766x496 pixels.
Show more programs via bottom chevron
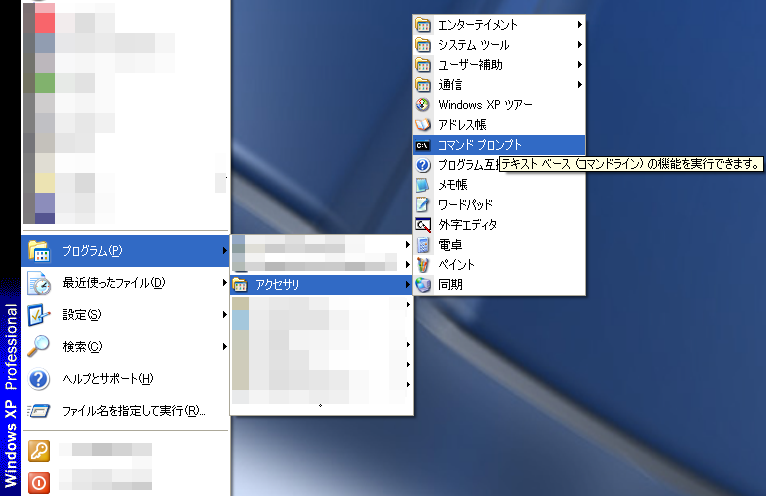[x=320, y=406]
